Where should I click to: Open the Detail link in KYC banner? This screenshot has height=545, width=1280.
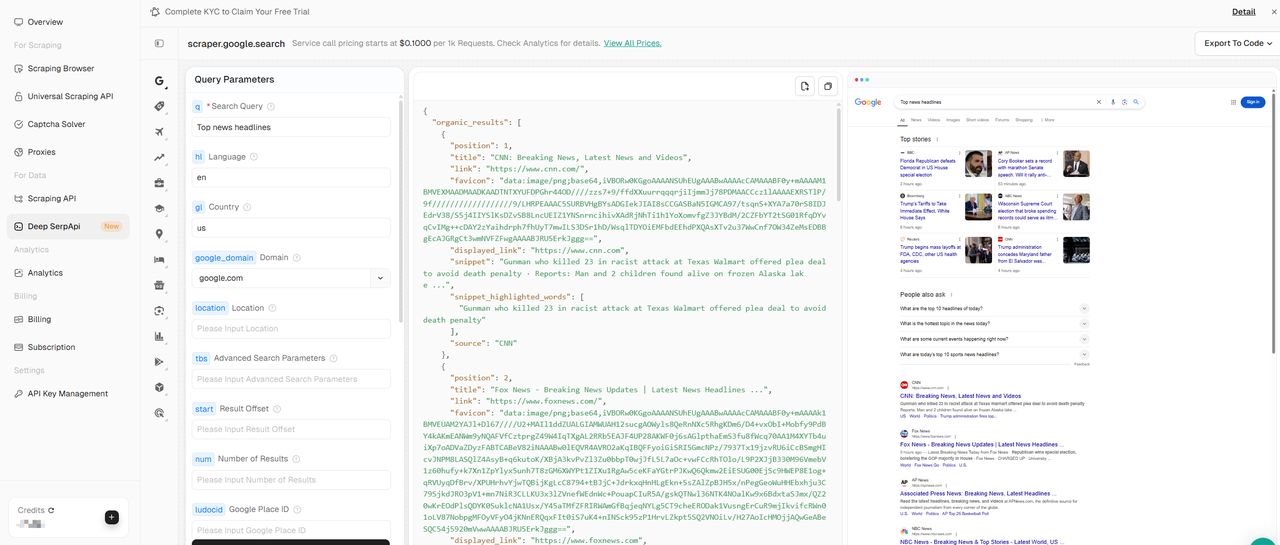[x=1243, y=12]
